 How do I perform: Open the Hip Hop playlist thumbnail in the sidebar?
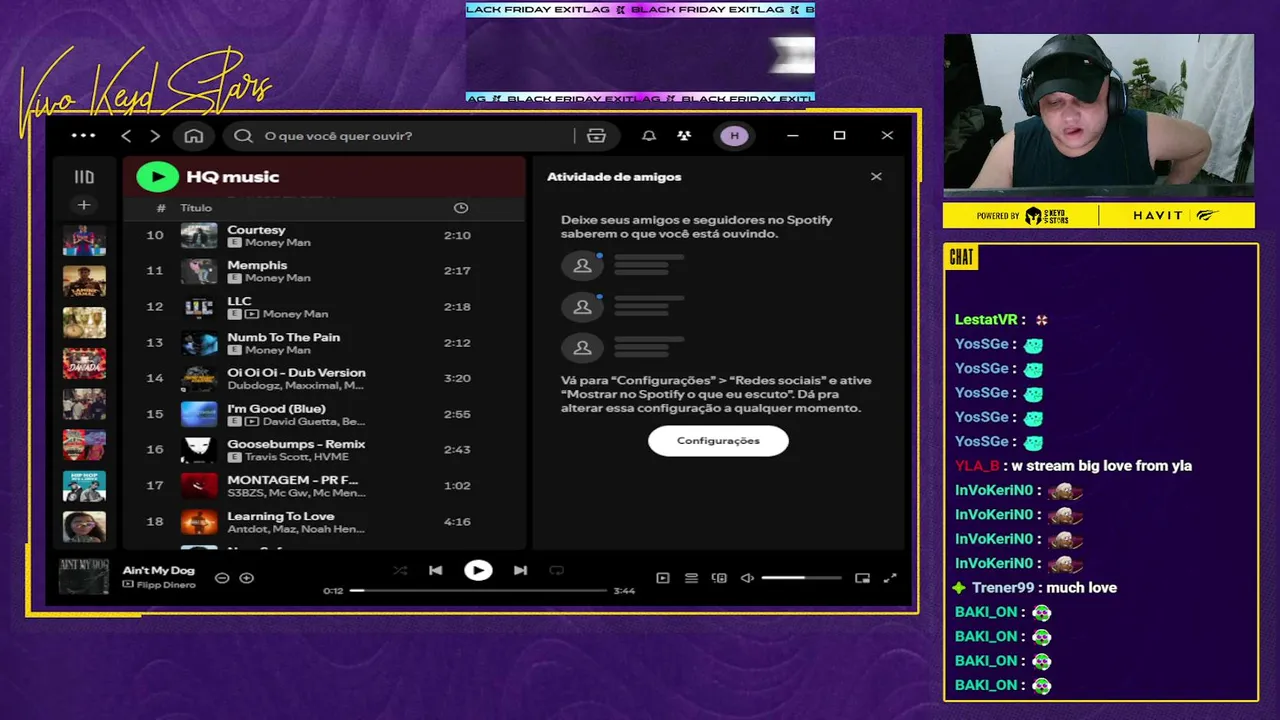(x=84, y=486)
